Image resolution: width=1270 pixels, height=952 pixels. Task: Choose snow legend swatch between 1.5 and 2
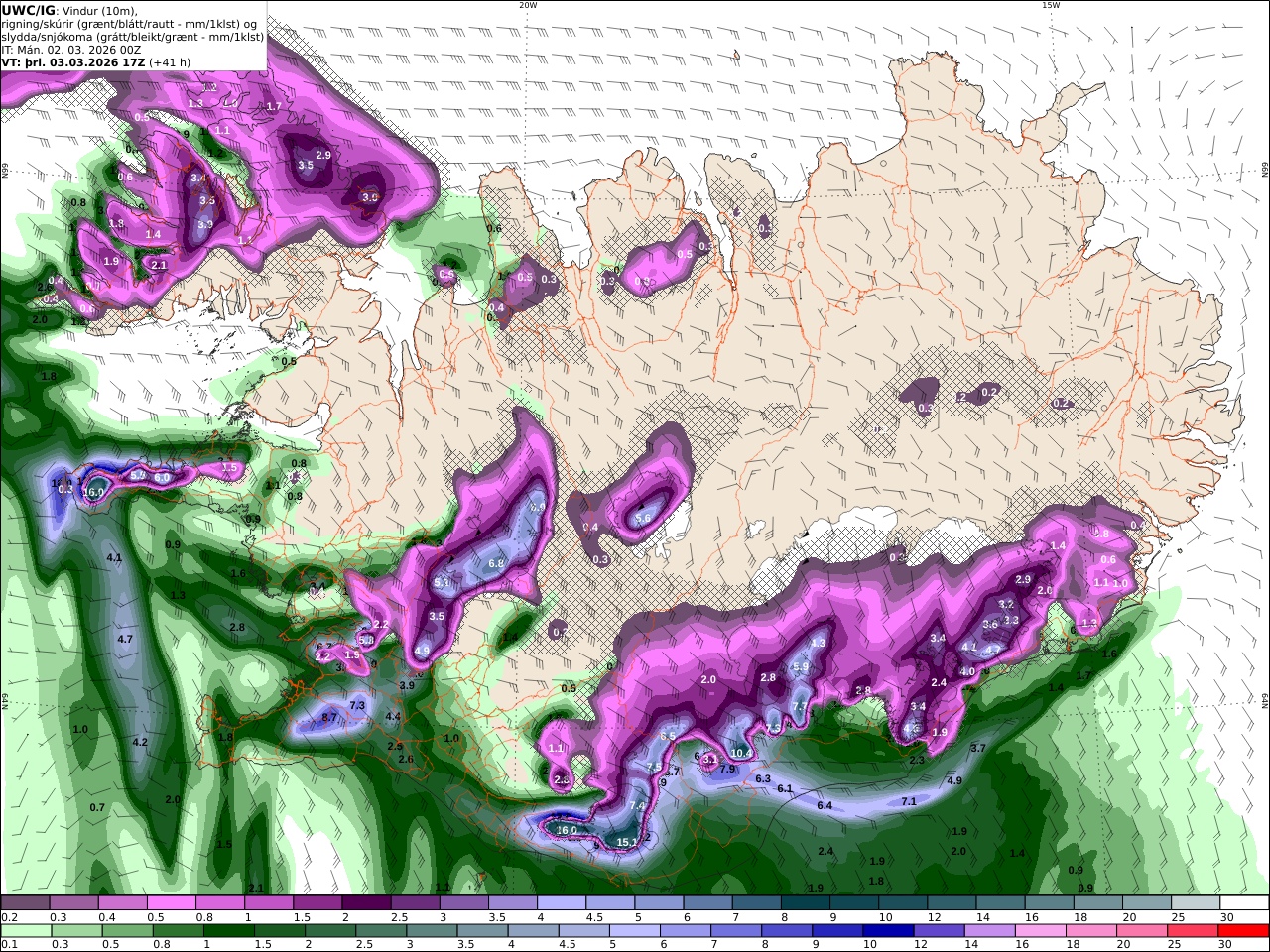pos(317,902)
